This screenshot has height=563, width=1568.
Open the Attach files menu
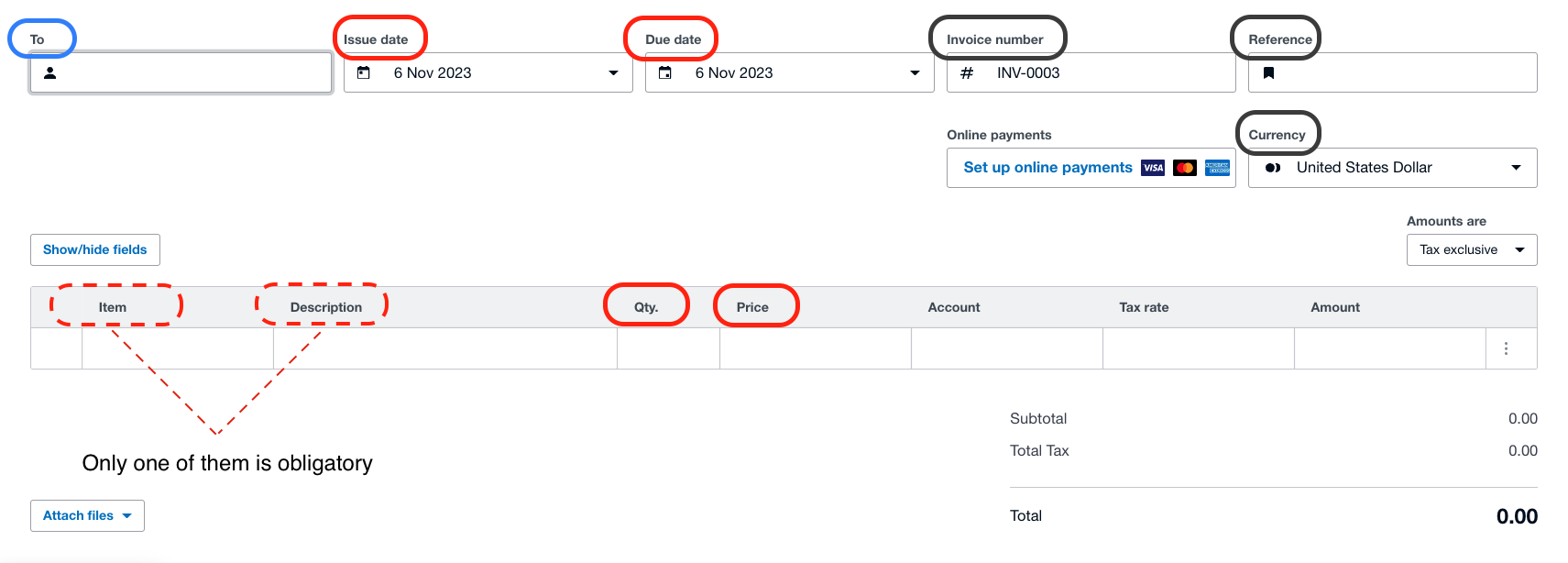87,515
